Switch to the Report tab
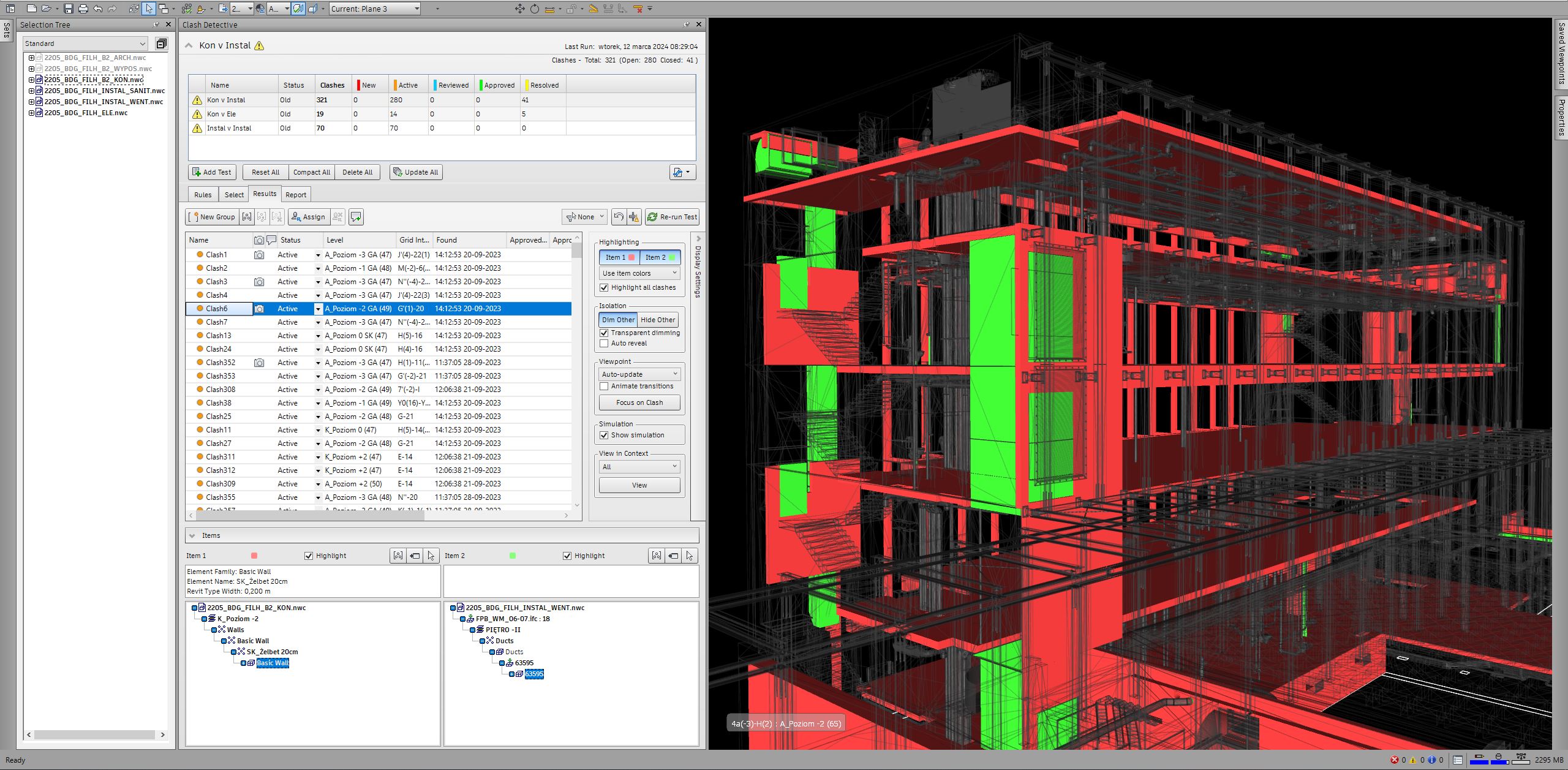The width and height of the screenshot is (1568, 770). [296, 195]
